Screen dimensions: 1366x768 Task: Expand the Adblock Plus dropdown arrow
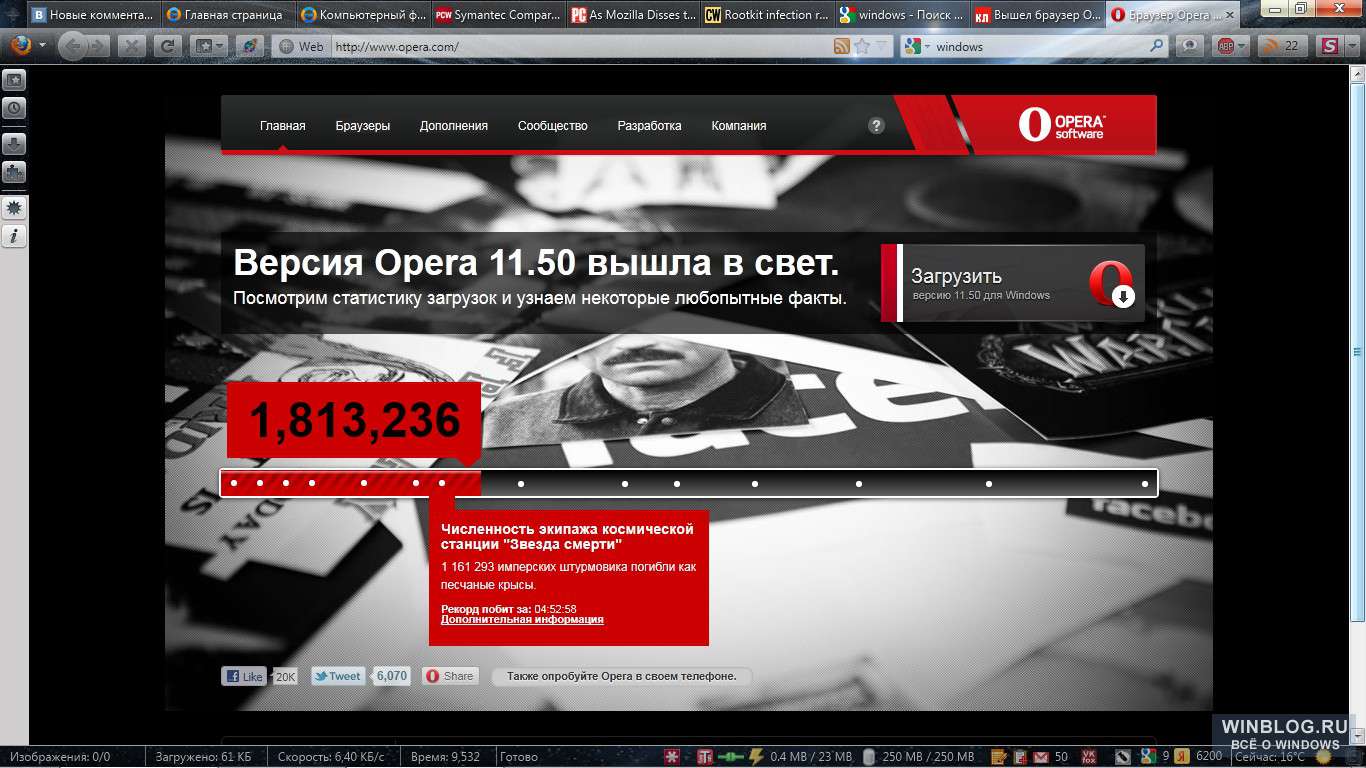(1241, 46)
